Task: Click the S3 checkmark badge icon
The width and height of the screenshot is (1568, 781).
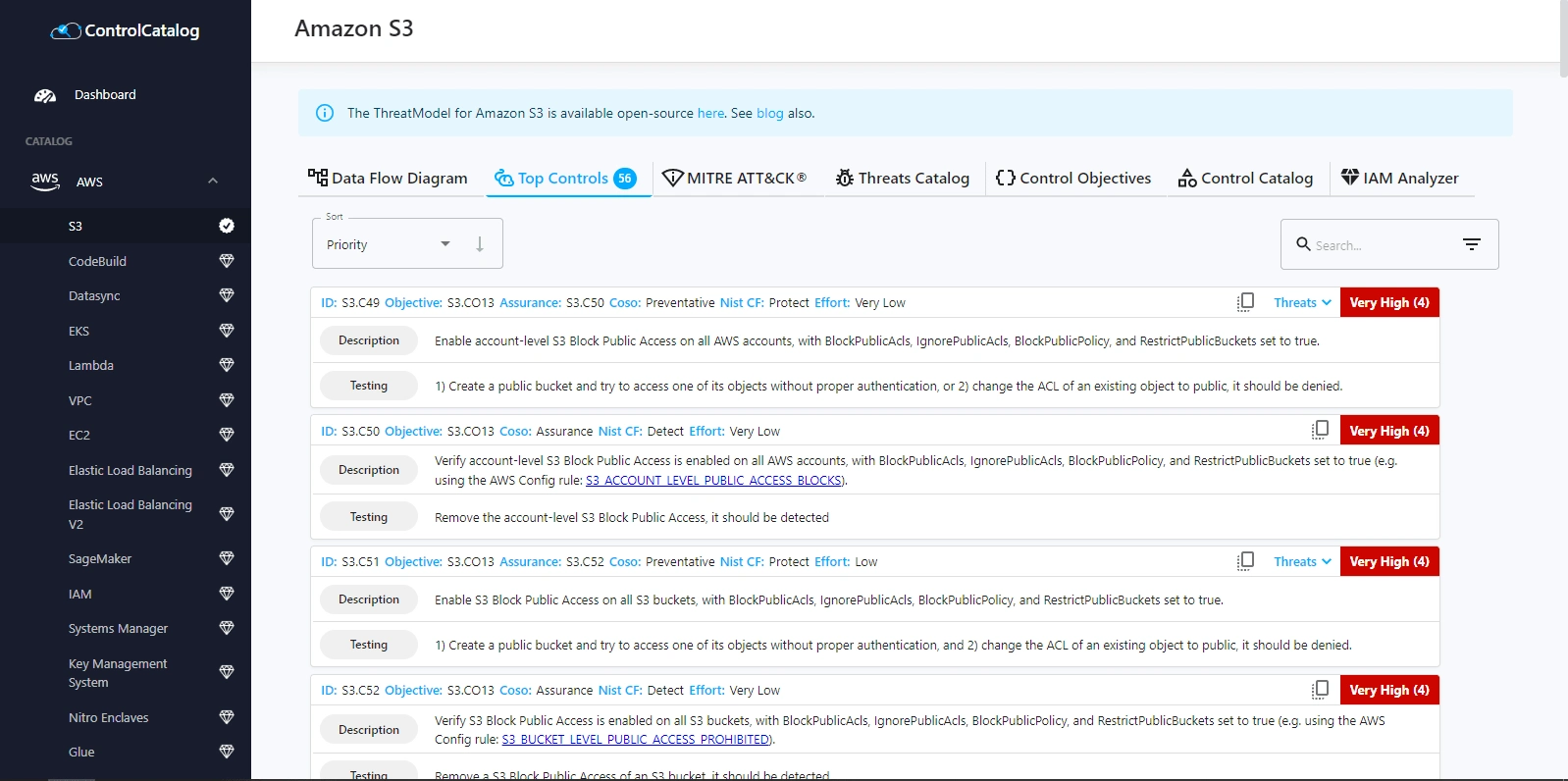Action: 227,226
